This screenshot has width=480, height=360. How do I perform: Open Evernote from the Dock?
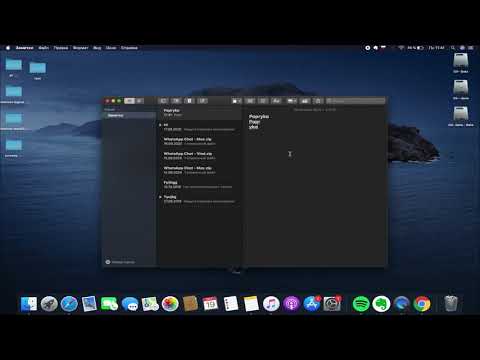(381, 304)
